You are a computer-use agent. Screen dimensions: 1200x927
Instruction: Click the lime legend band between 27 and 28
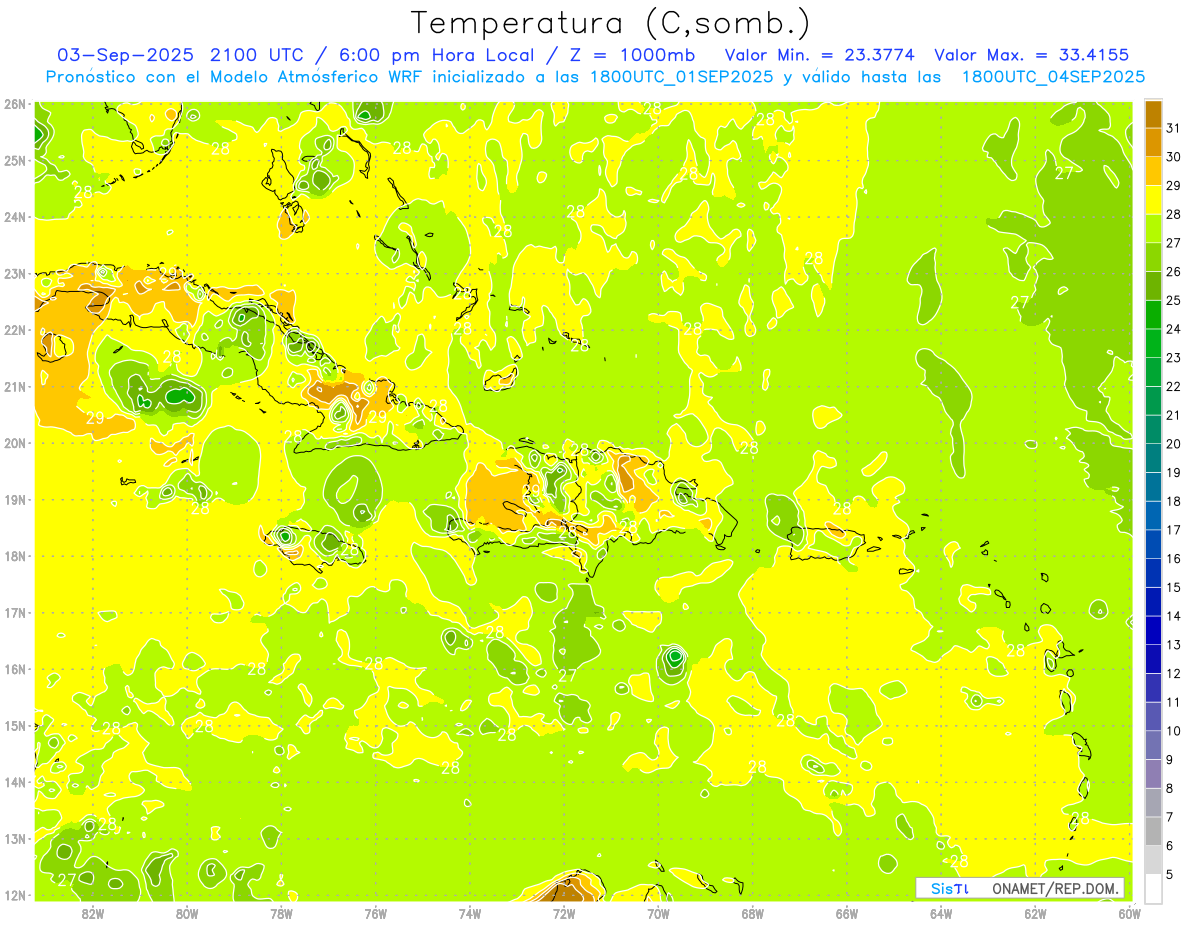click(1153, 228)
